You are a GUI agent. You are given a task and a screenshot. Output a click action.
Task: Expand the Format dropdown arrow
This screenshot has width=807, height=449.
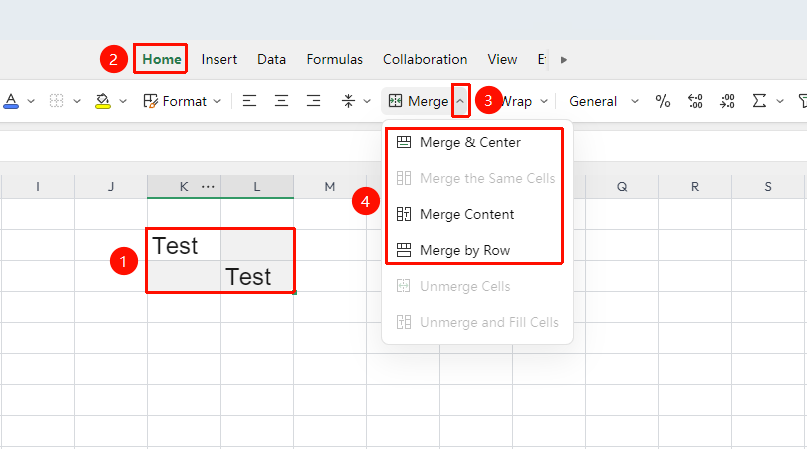pos(217,101)
